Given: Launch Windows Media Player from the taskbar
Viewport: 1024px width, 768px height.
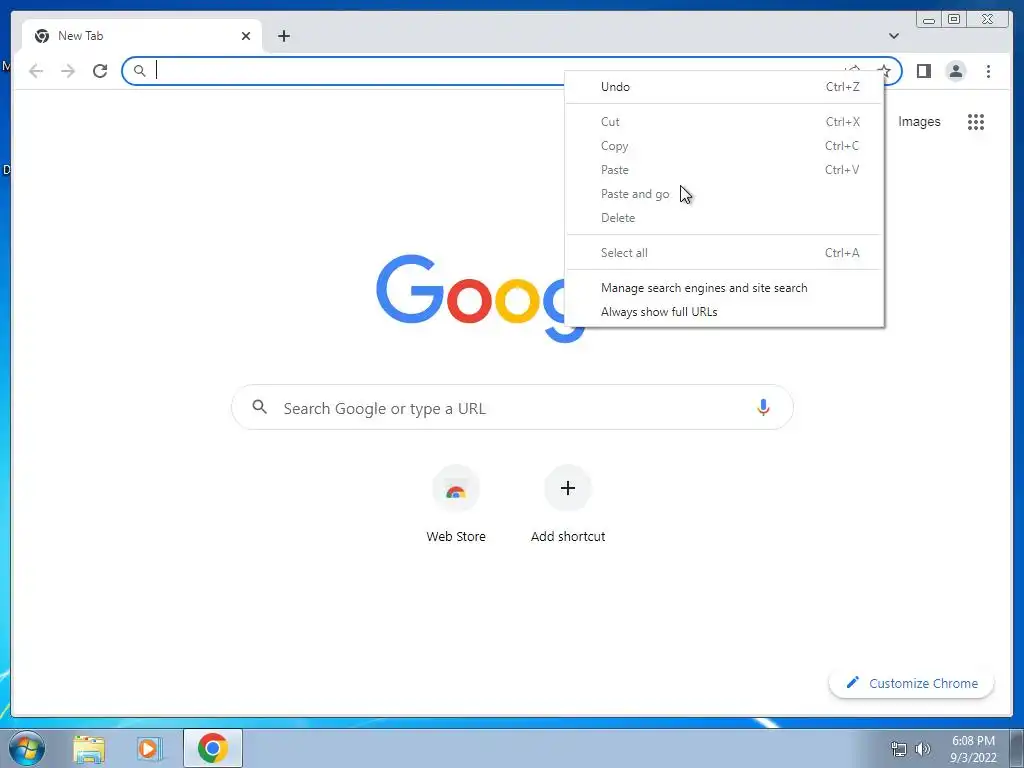Looking at the screenshot, I should 150,748.
